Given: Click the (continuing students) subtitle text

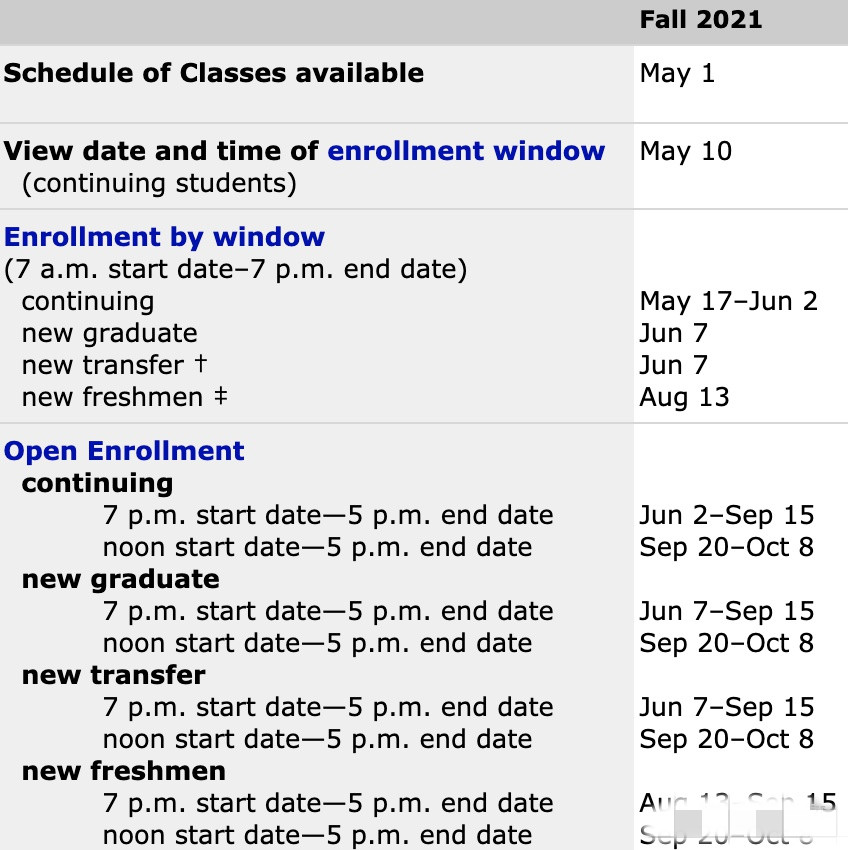Looking at the screenshot, I should click(x=159, y=183).
